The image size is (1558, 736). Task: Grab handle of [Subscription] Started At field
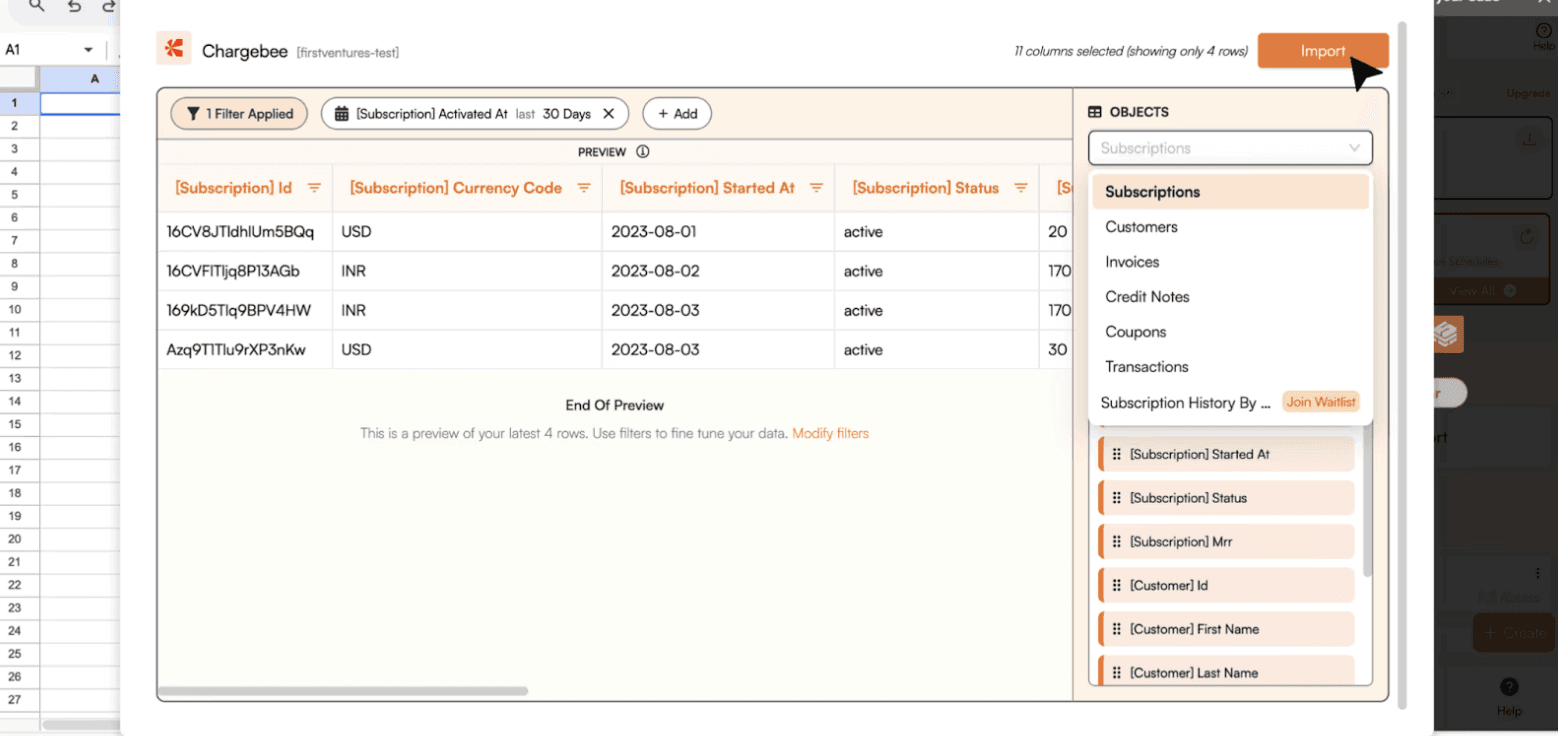pyautogui.click(x=1117, y=454)
